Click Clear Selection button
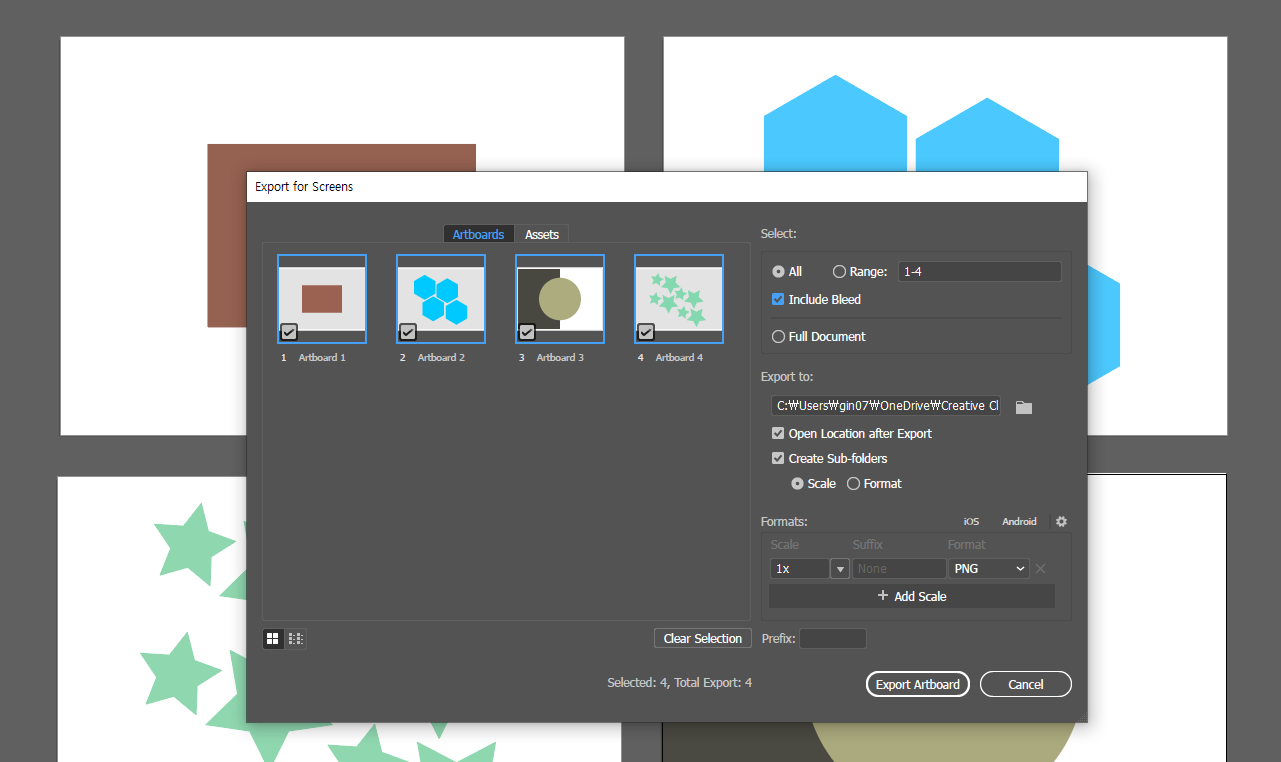The width and height of the screenshot is (1281, 762). 703,638
